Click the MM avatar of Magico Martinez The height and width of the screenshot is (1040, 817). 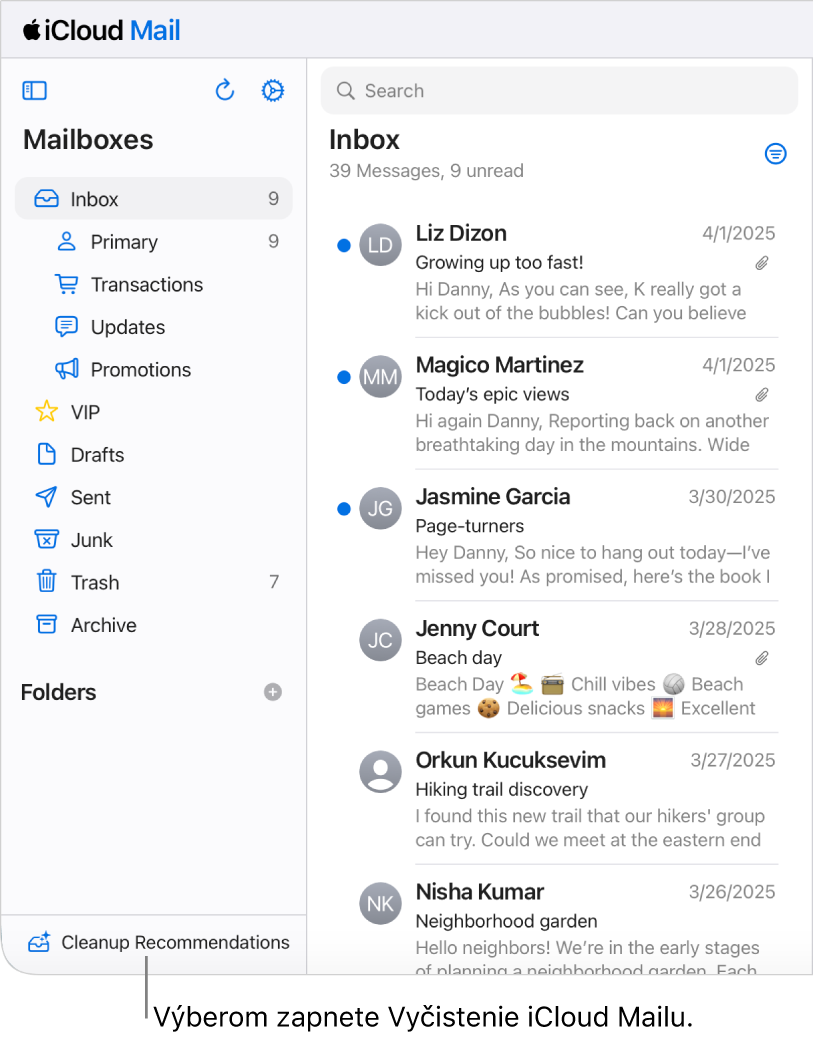[381, 377]
